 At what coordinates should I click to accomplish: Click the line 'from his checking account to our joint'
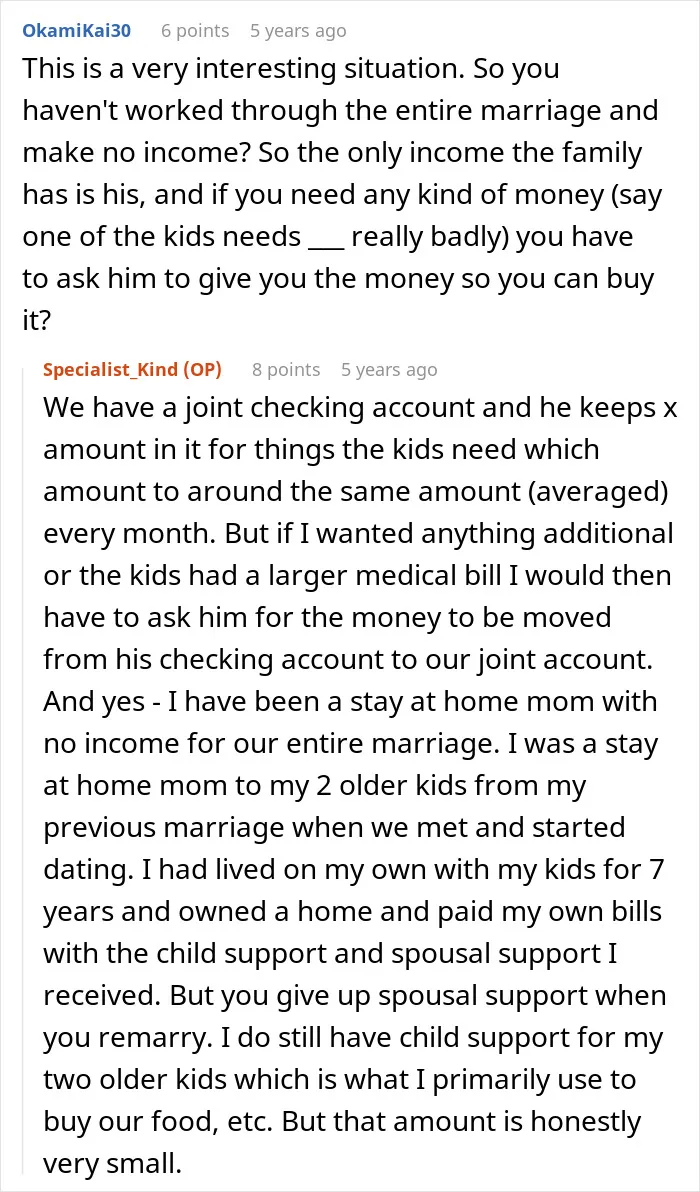[349, 658]
